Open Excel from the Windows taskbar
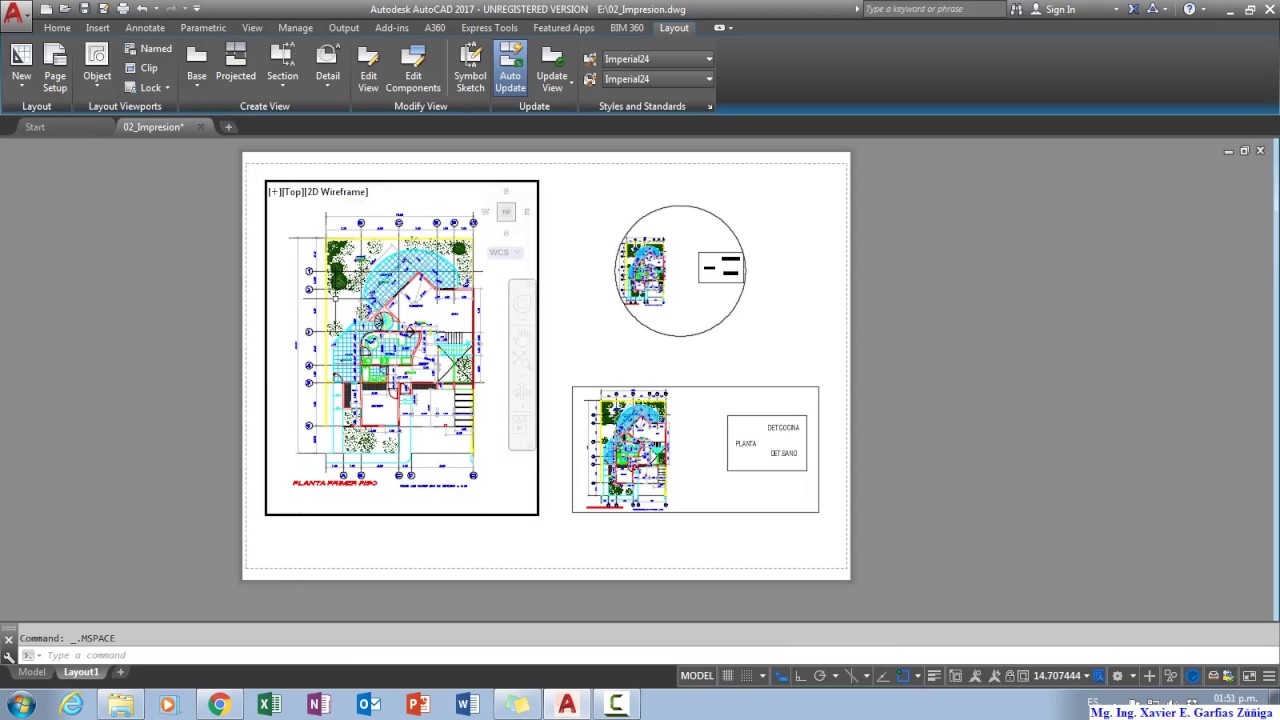Image resolution: width=1280 pixels, height=720 pixels. [269, 705]
